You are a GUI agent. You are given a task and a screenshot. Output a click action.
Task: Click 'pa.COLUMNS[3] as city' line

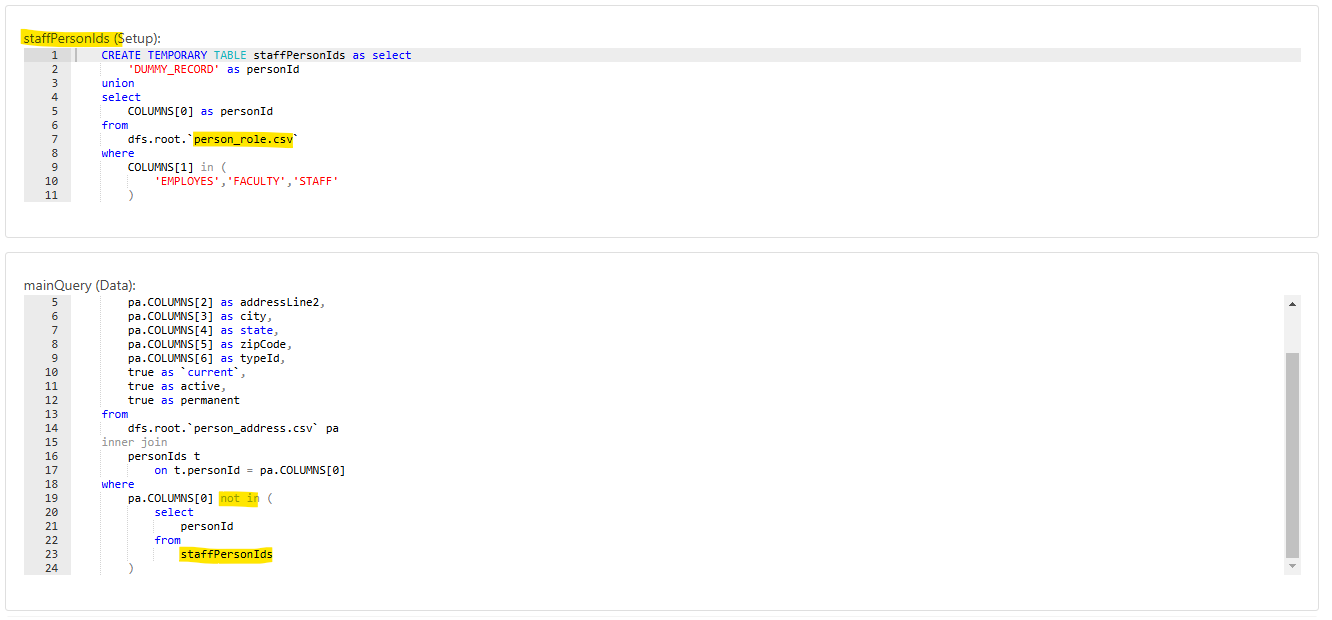click(x=200, y=316)
